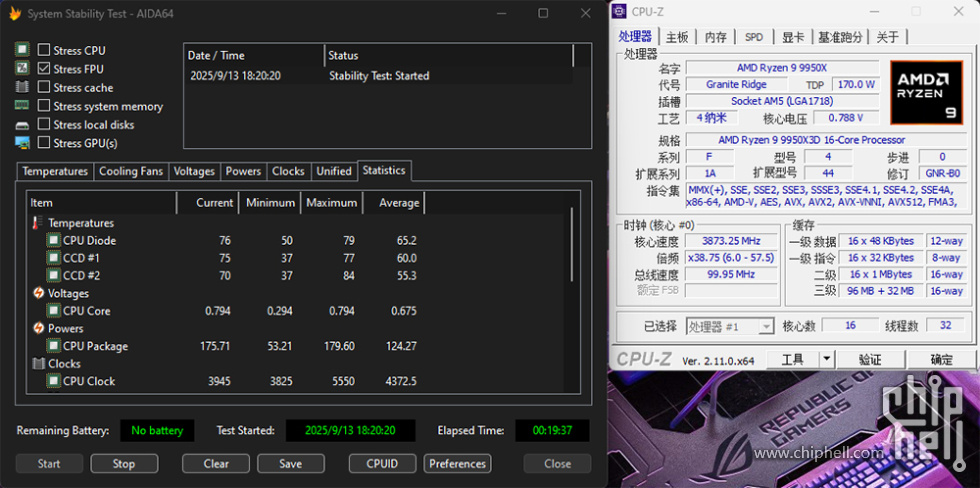Click the AMD Ryzen 9 logo
Screen dimensions: 980x488
click(926, 91)
